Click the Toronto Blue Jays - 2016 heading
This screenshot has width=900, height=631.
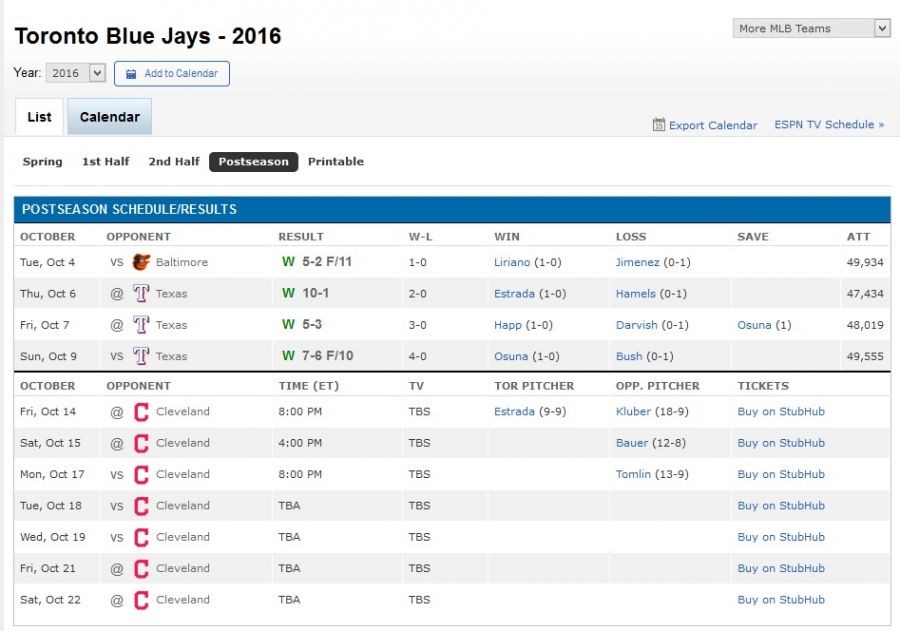pyautogui.click(x=148, y=36)
